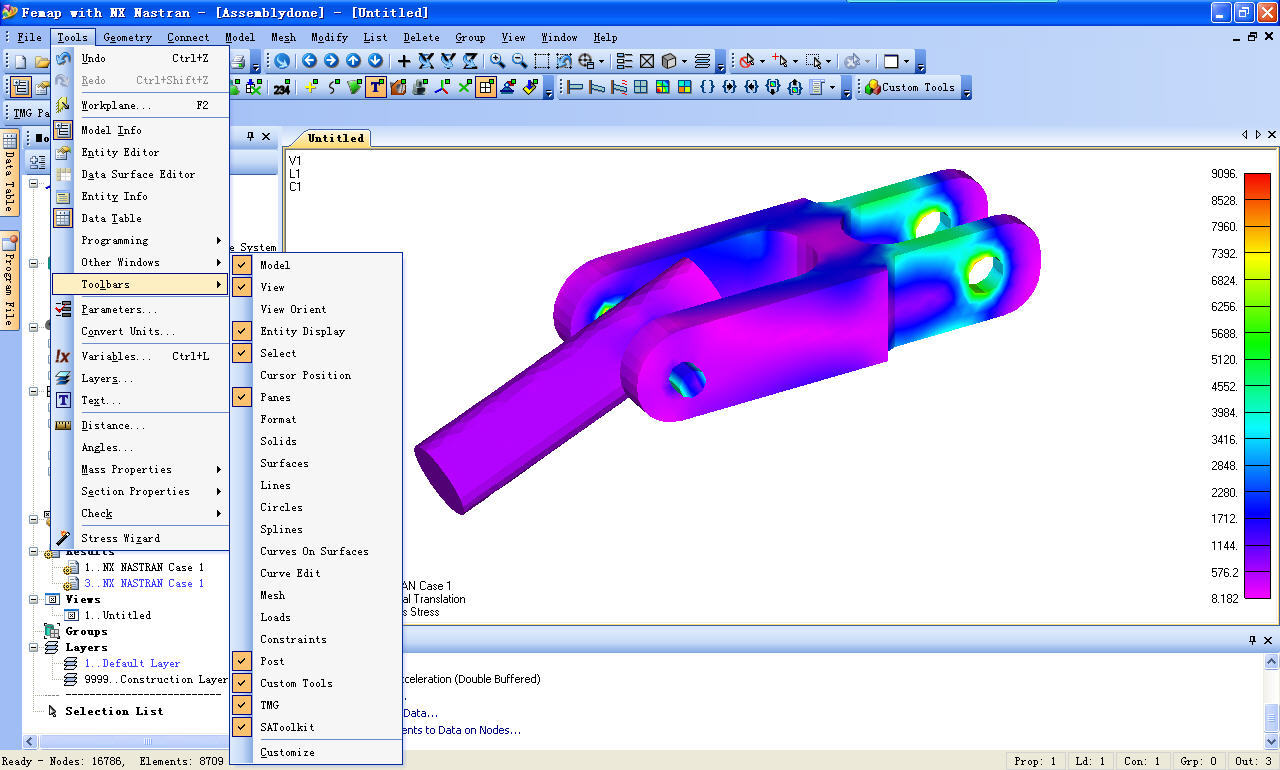Click the stacked layers view icon

(x=702, y=61)
